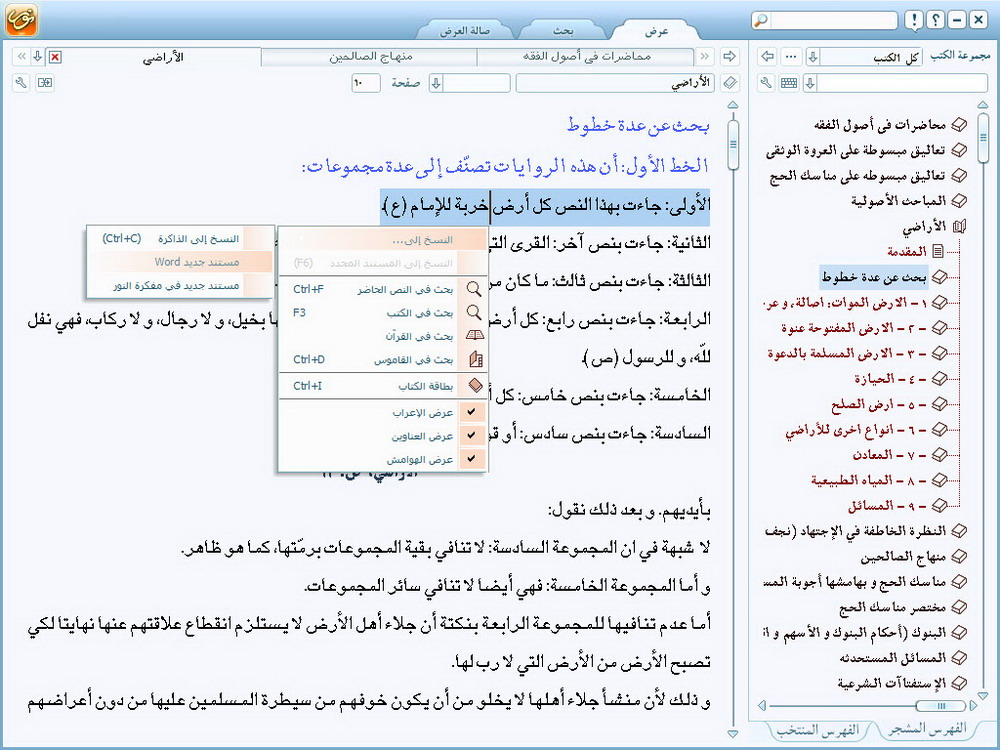Viewport: 1000px width, 750px height.
Task: Click the double chevron before the محاضرات tab
Action: click(x=705, y=57)
